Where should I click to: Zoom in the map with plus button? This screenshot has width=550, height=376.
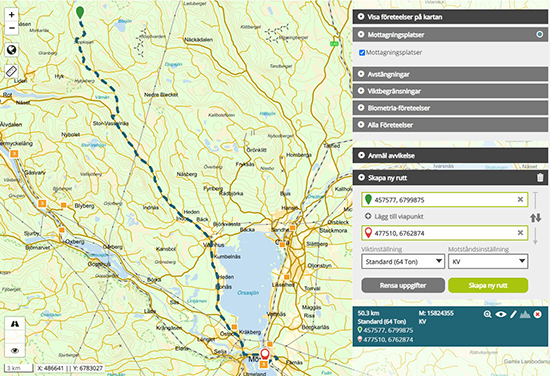12,14
